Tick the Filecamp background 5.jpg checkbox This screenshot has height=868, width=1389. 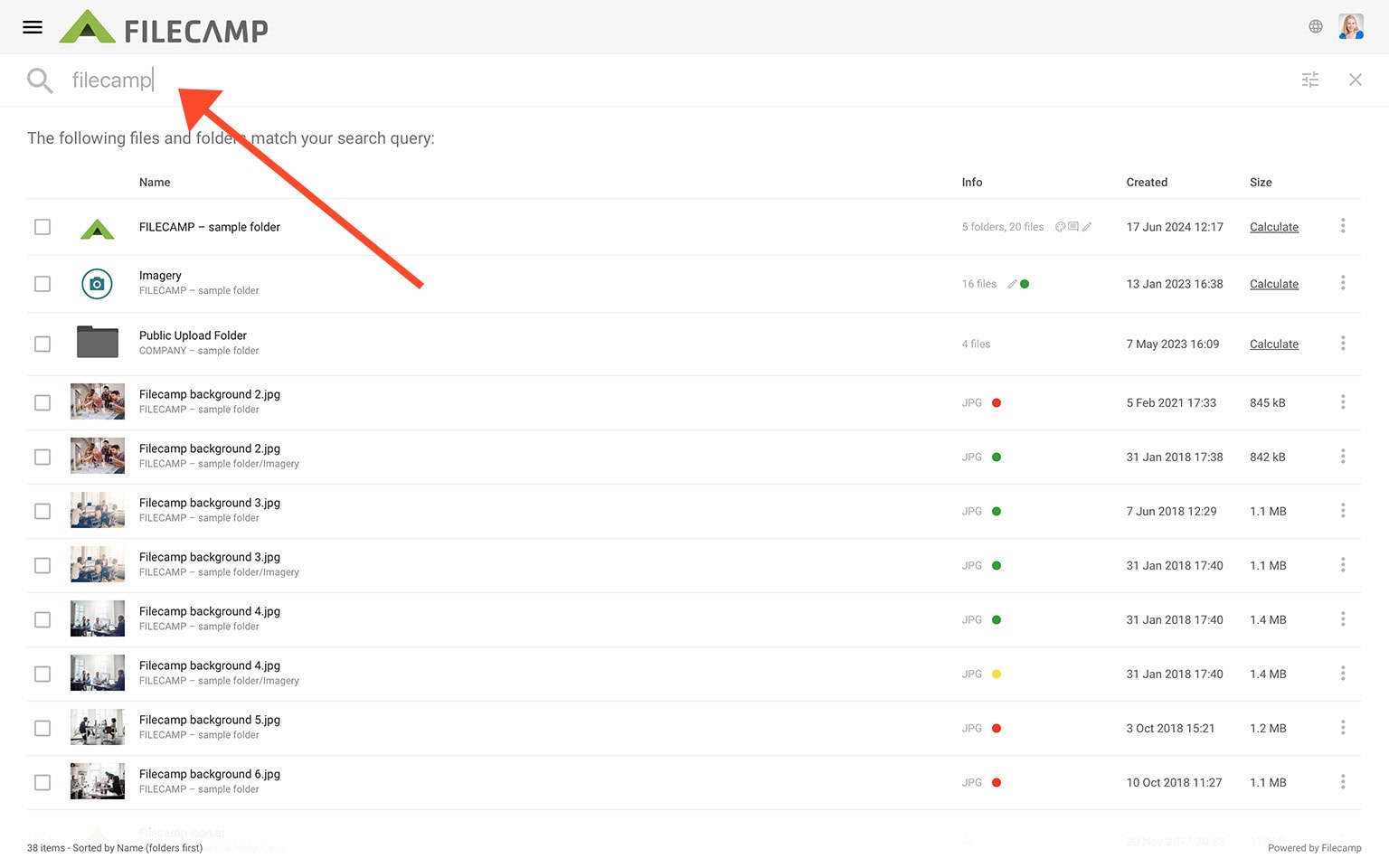pos(43,728)
